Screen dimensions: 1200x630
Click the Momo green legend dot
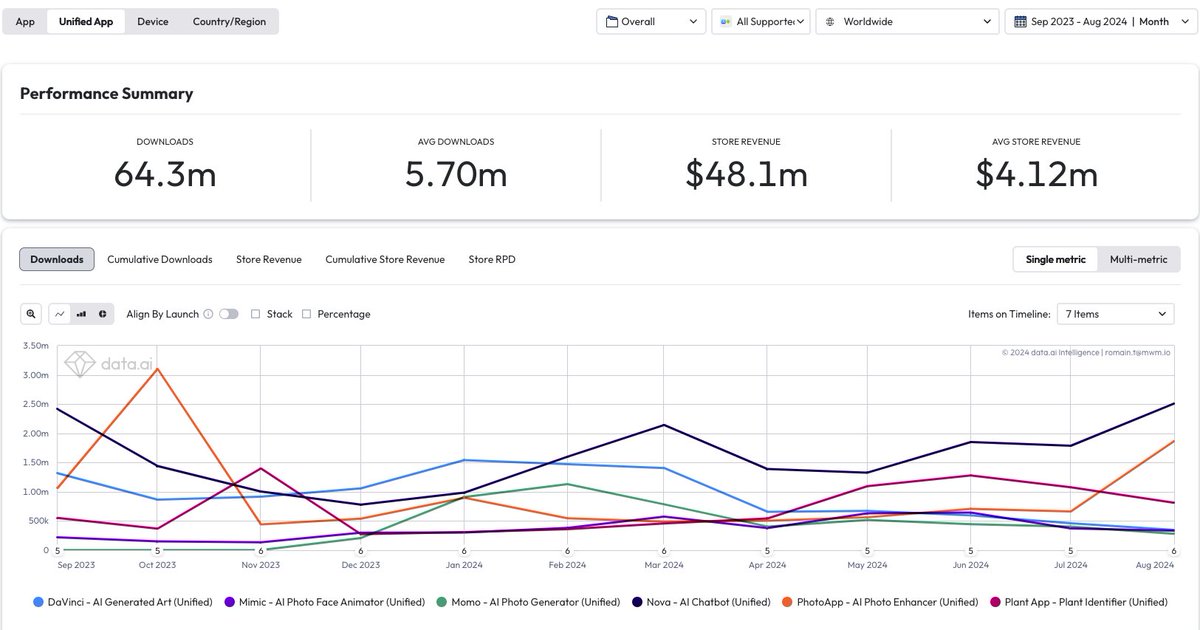[x=444, y=602]
